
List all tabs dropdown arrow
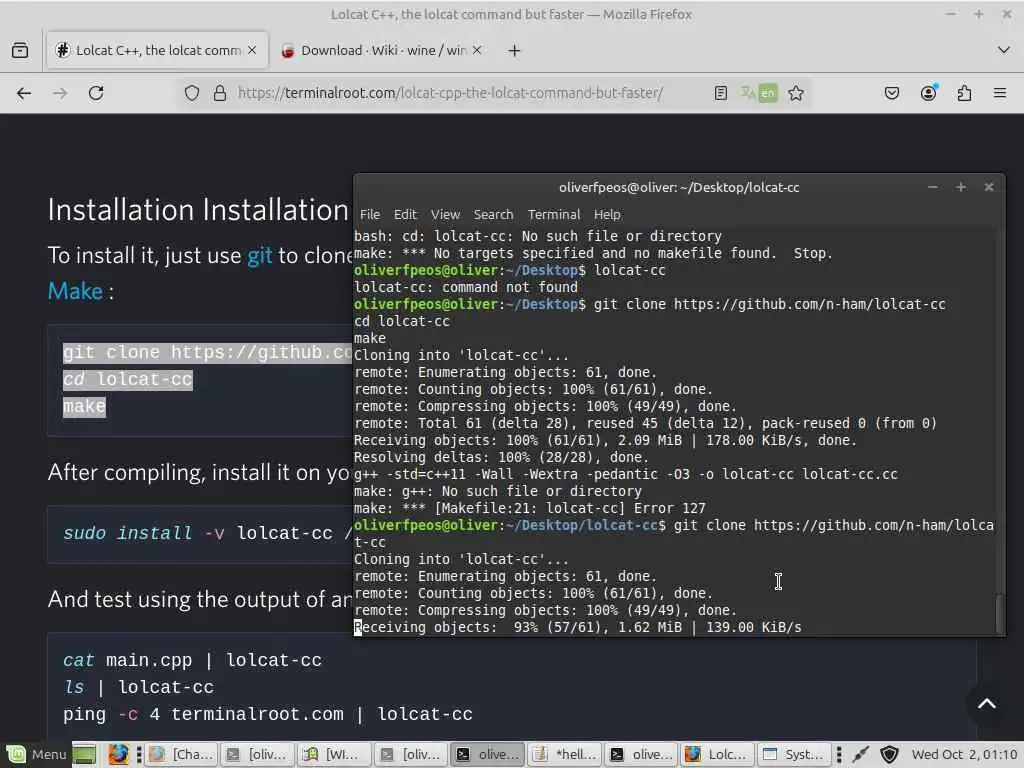1004,50
